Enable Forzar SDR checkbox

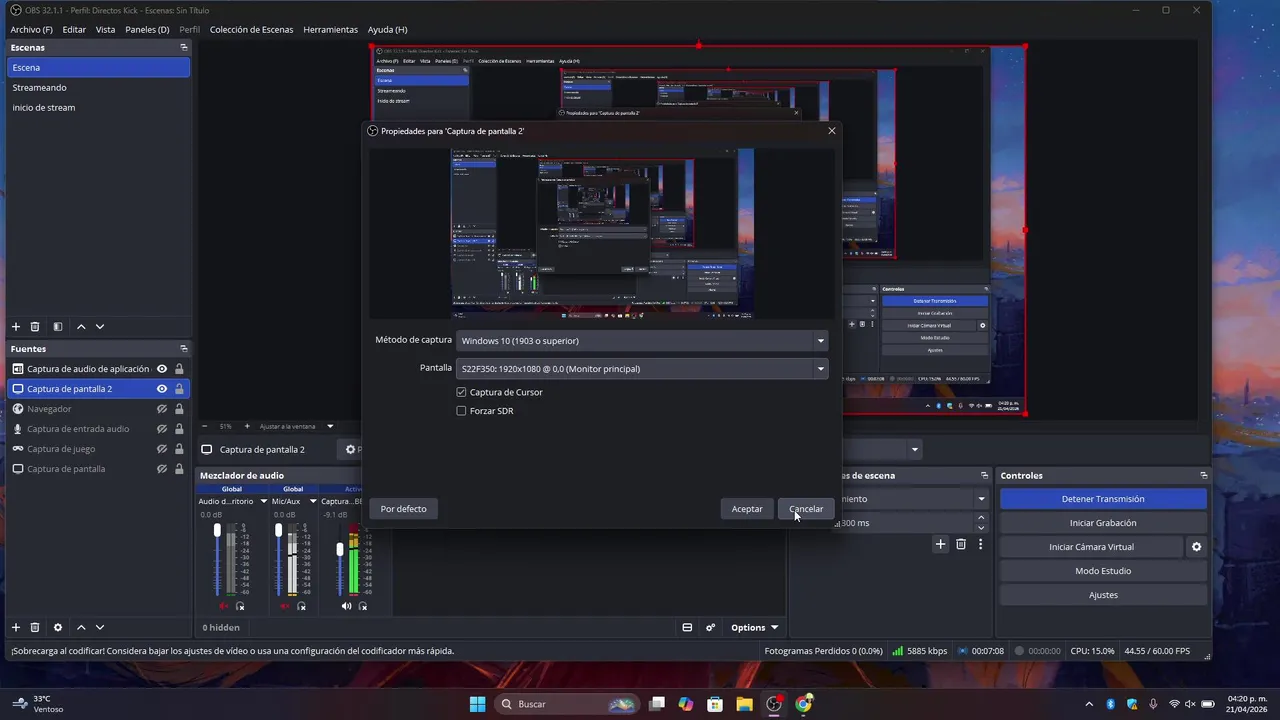(461, 411)
